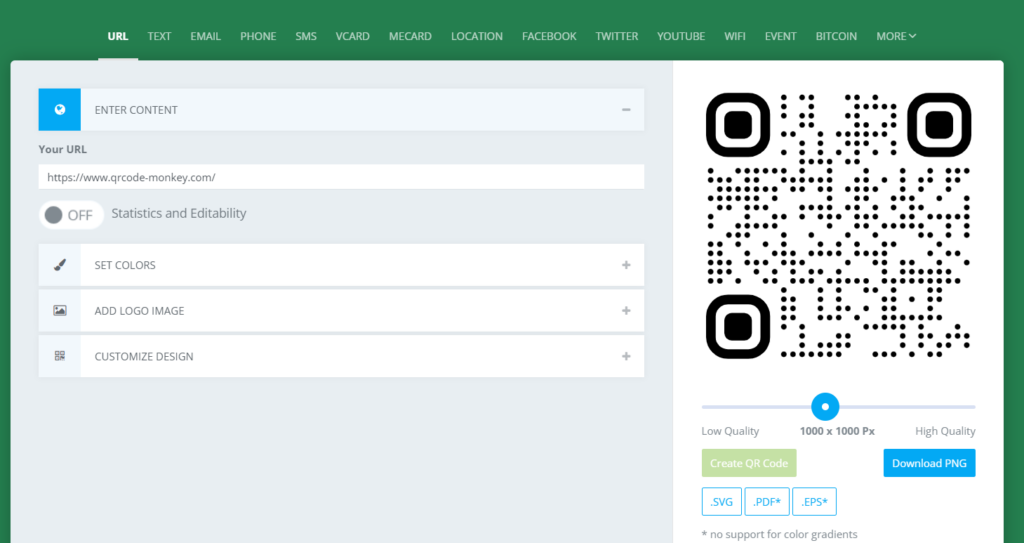Screen dimensions: 1024x543
Task: Click the "High Quality" label
Action: coord(945,431)
